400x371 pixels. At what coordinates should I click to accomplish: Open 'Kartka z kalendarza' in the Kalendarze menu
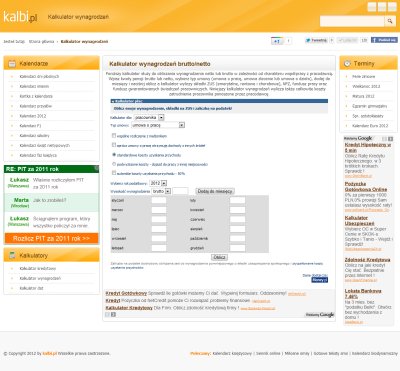36,96
